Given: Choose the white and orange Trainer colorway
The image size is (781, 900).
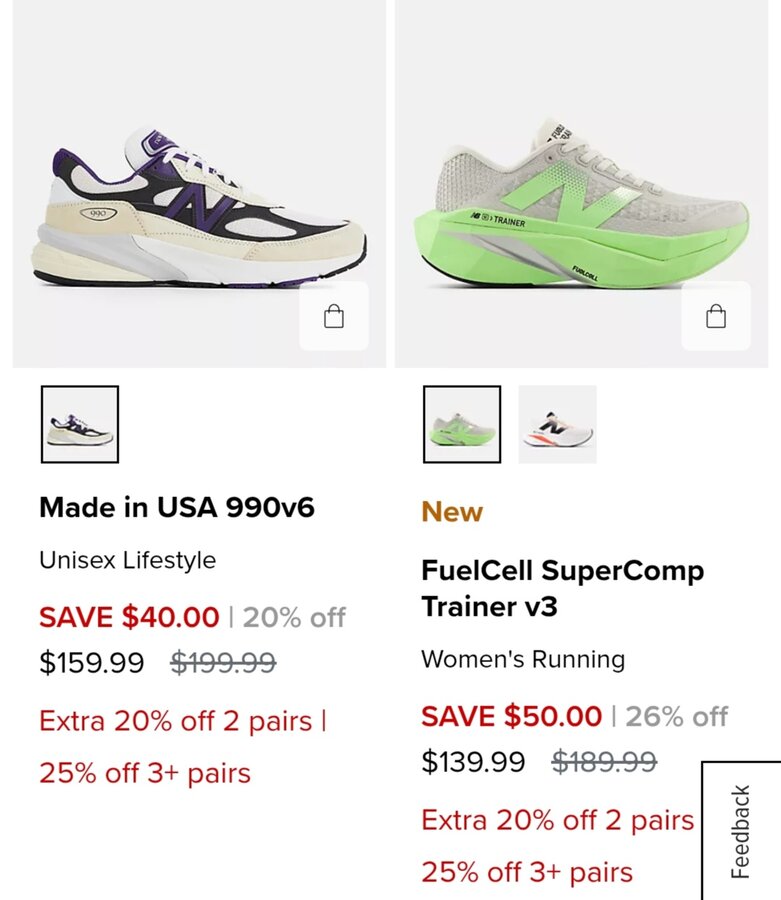Looking at the screenshot, I should [557, 424].
